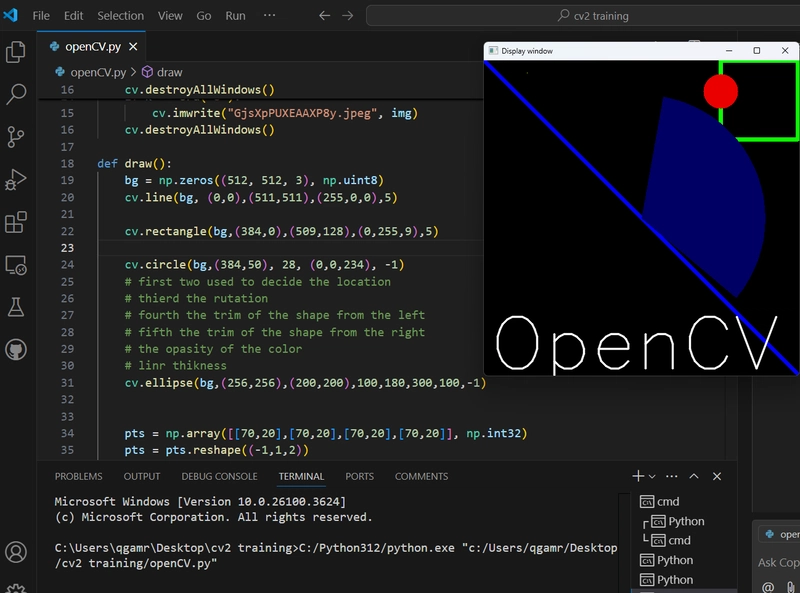Image resolution: width=800 pixels, height=593 pixels.
Task: Click the Display window title bar icon
Action: tap(493, 51)
